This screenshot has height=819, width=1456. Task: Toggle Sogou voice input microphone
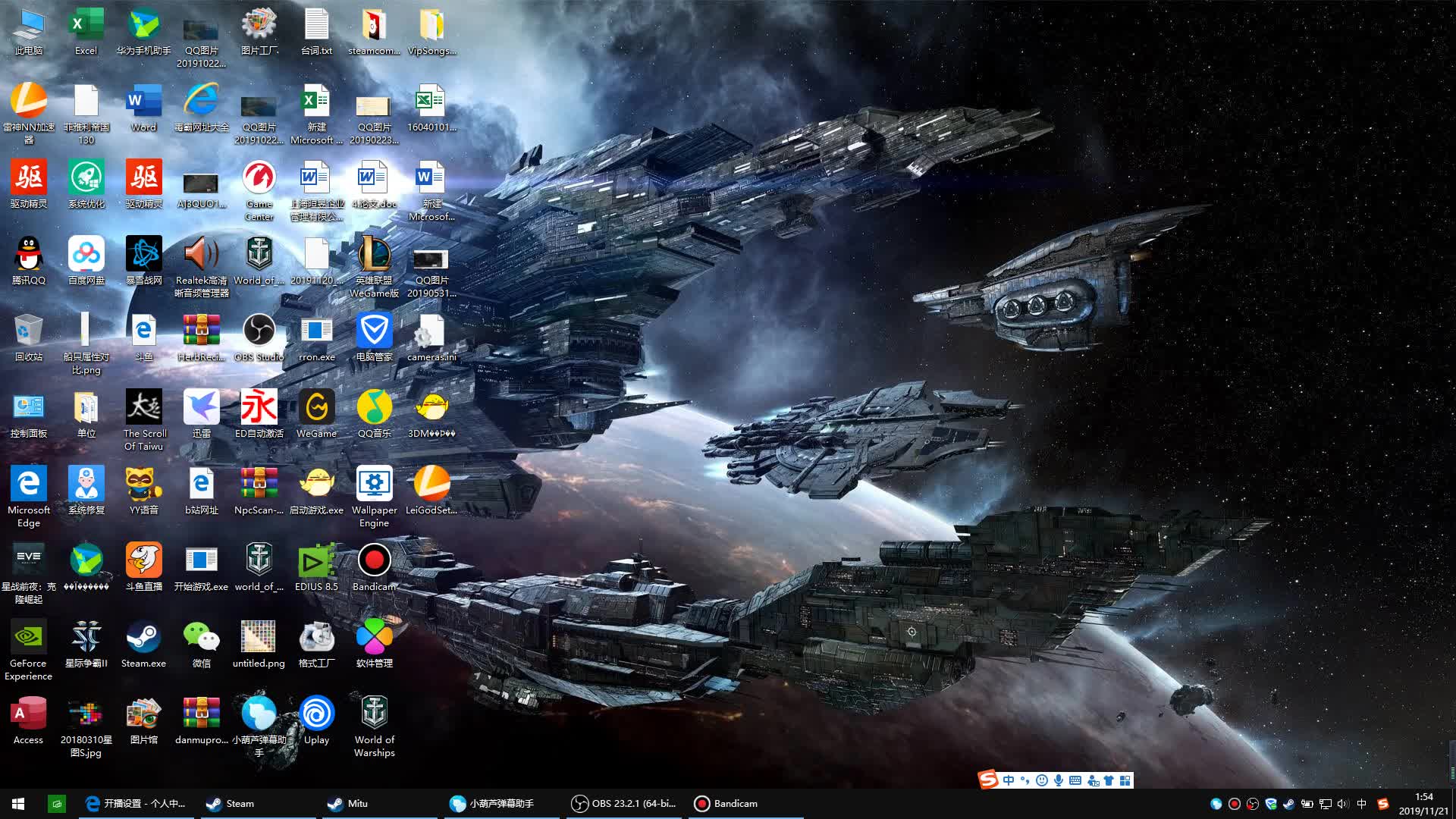tap(1059, 780)
